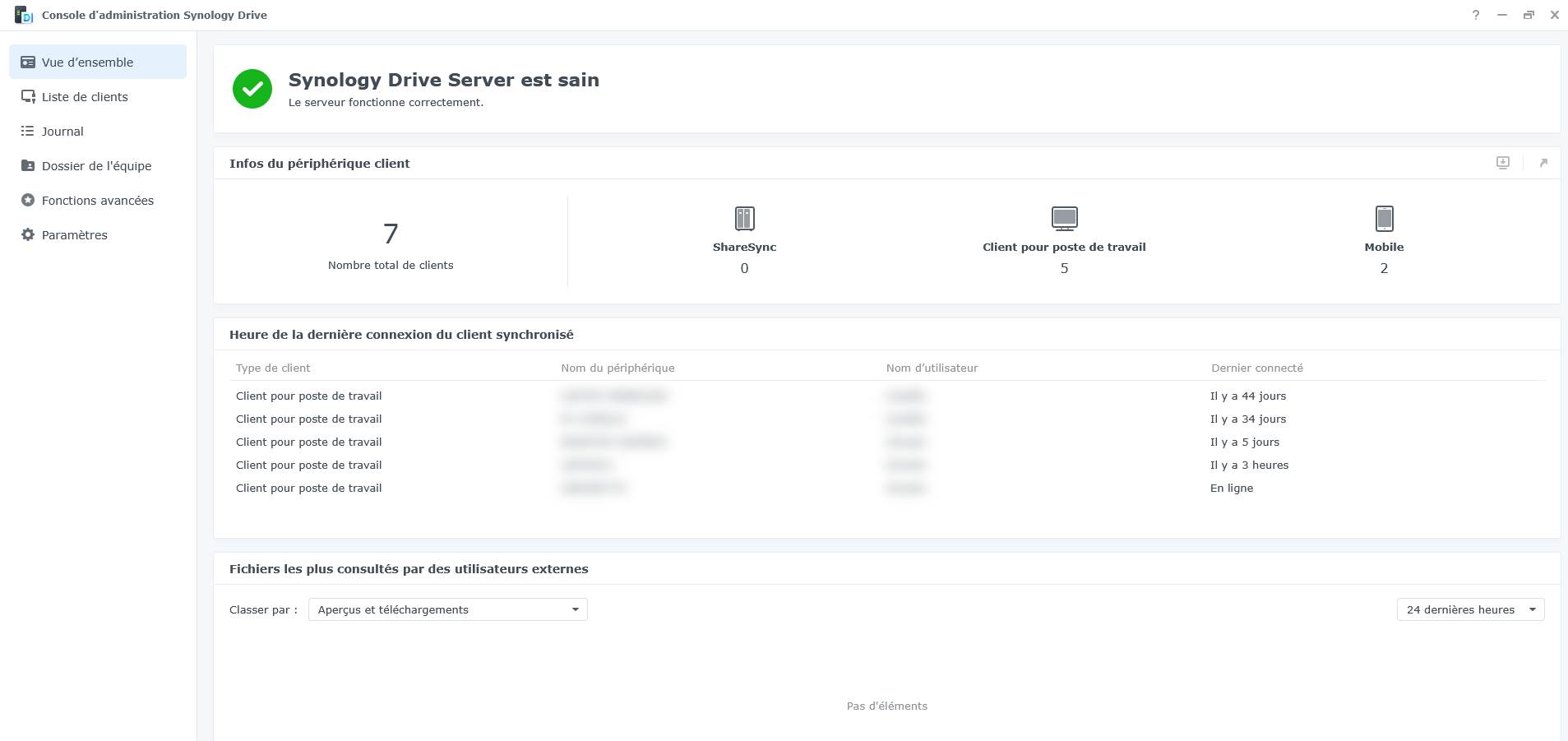This screenshot has height=741, width=1568.
Task: Click the Paramètres gear icon
Action: point(28,235)
